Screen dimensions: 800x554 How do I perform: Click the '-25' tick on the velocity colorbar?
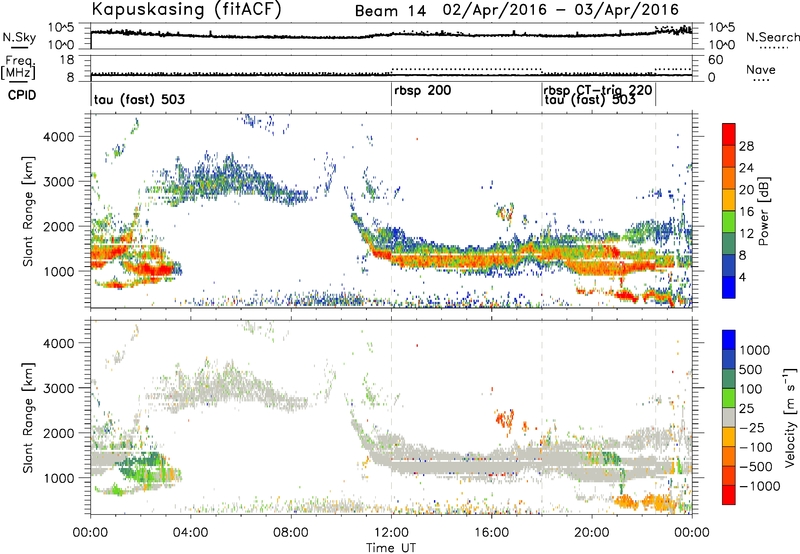point(752,427)
